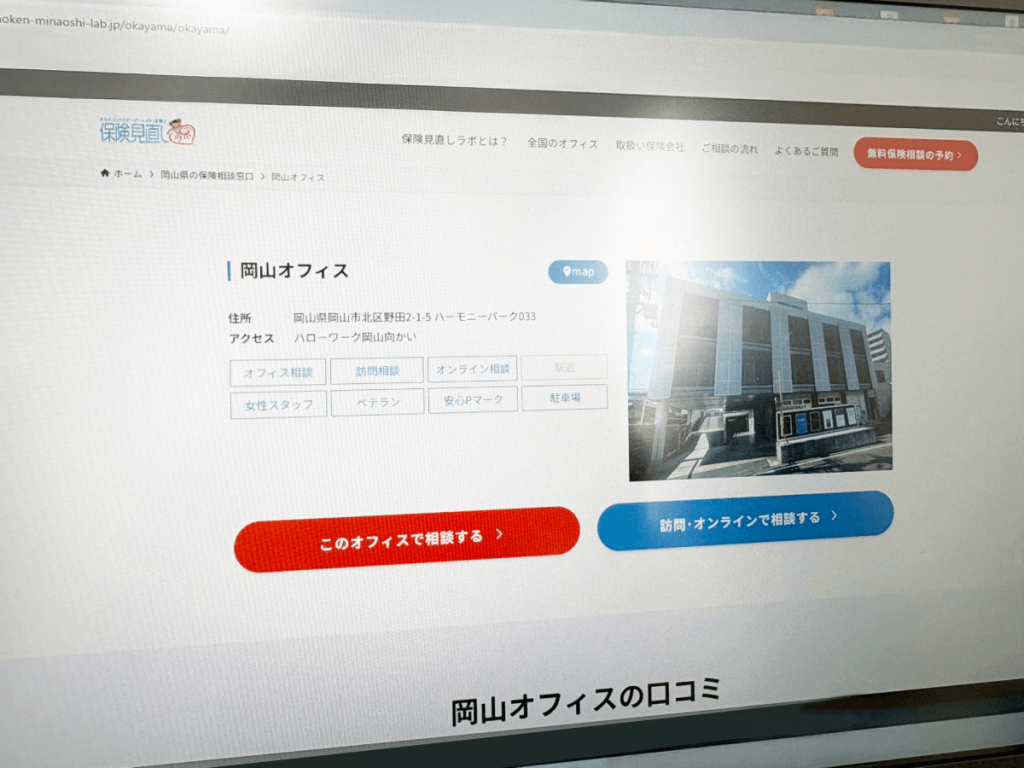
Task: Select the 訪問相談 tag
Action: (377, 370)
